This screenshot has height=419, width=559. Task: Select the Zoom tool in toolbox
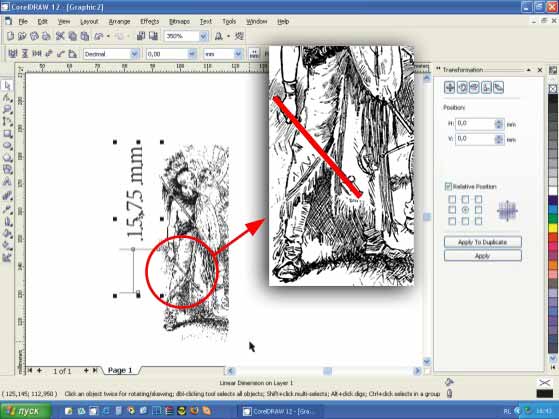[x=7, y=109]
